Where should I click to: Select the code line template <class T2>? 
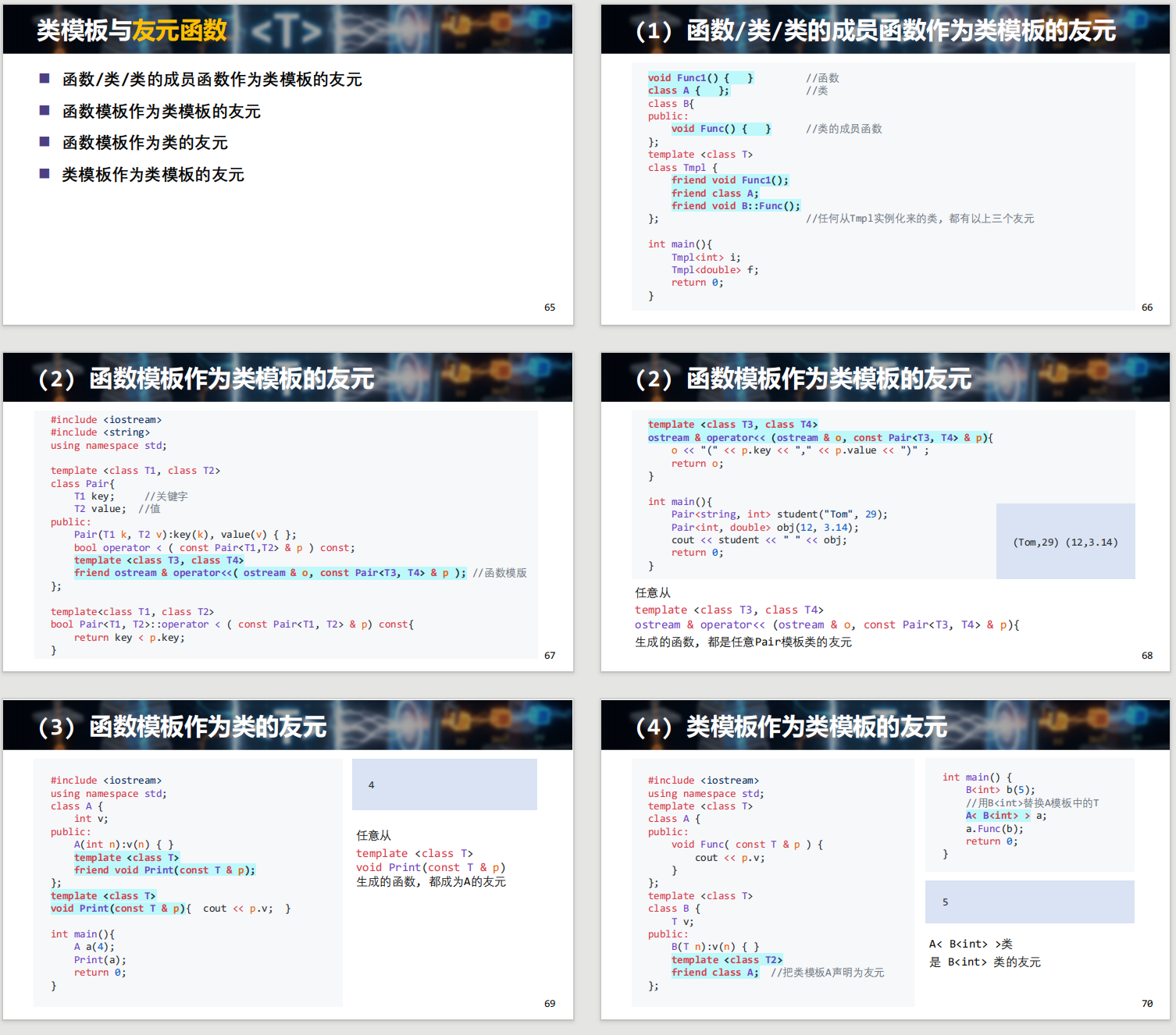(x=727, y=960)
